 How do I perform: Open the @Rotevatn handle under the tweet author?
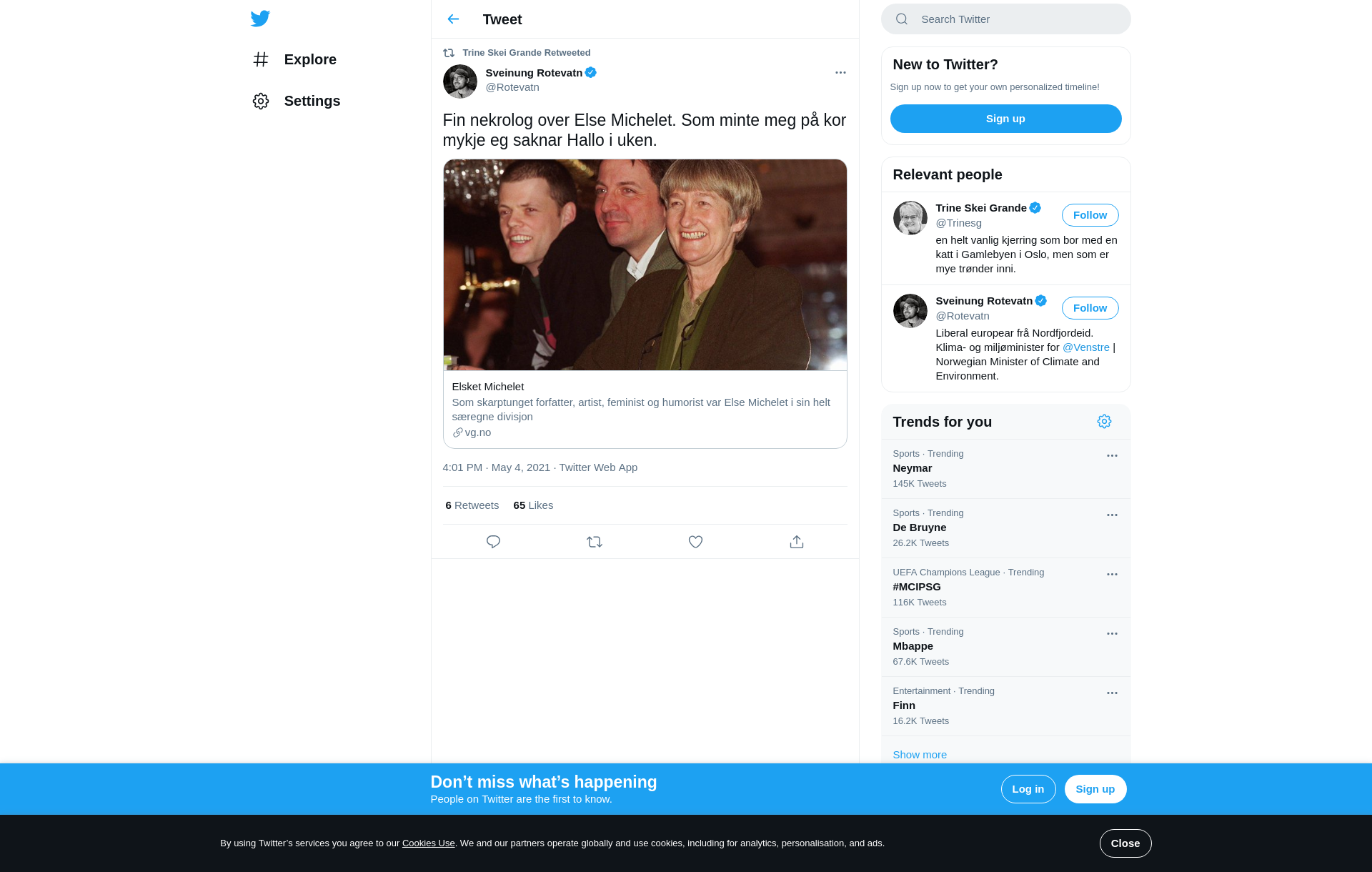coord(512,87)
